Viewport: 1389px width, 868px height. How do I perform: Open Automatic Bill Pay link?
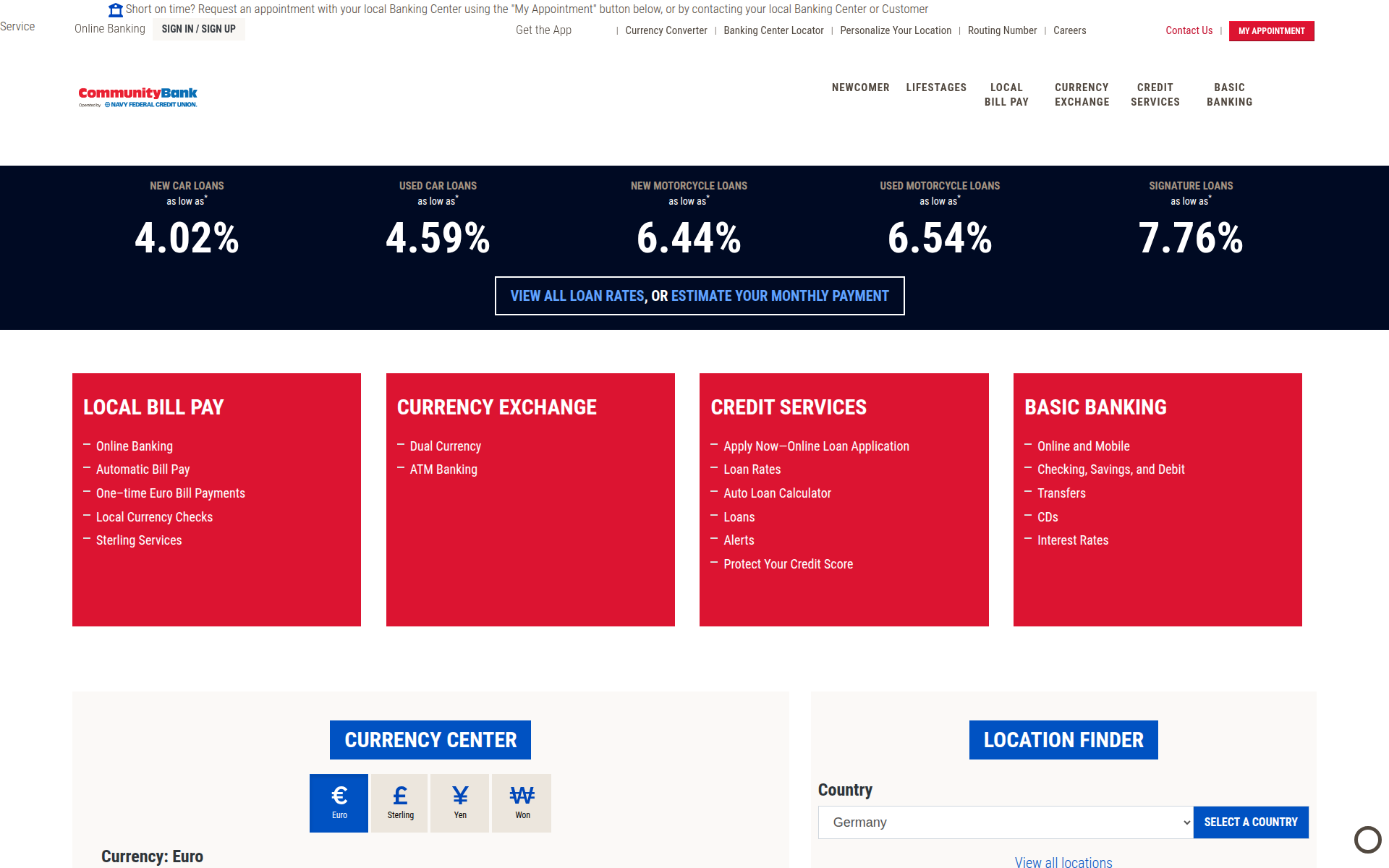[x=143, y=469]
